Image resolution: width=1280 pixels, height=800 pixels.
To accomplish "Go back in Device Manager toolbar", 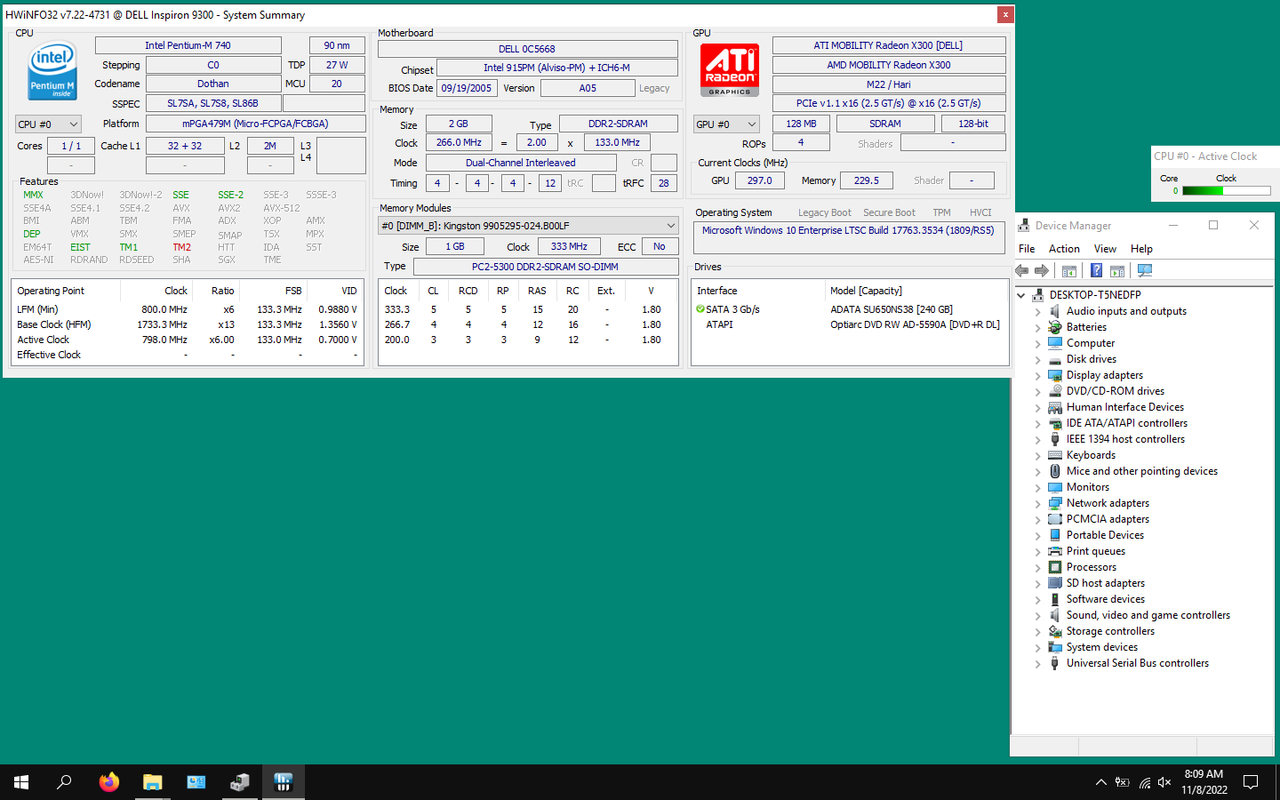I will (x=1022, y=271).
